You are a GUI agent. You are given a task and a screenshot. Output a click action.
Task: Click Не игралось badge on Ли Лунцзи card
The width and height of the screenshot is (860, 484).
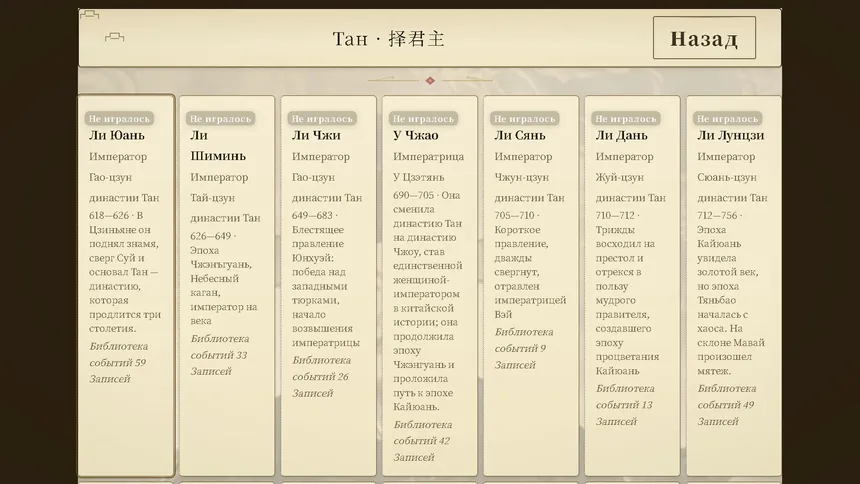click(x=727, y=119)
